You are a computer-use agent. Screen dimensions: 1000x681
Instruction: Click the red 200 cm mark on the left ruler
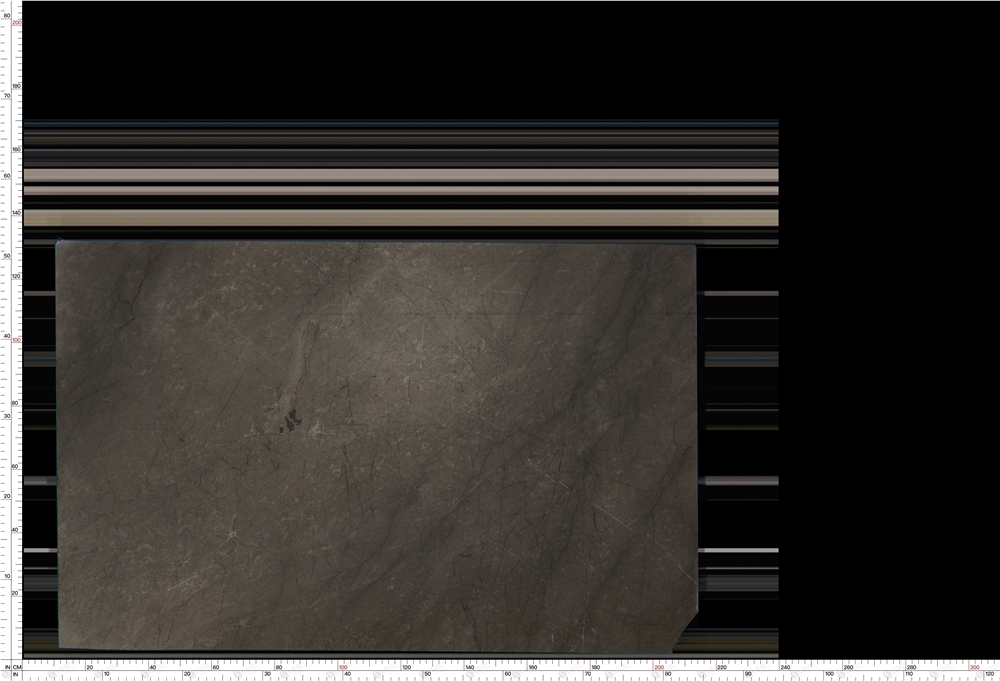click(17, 23)
